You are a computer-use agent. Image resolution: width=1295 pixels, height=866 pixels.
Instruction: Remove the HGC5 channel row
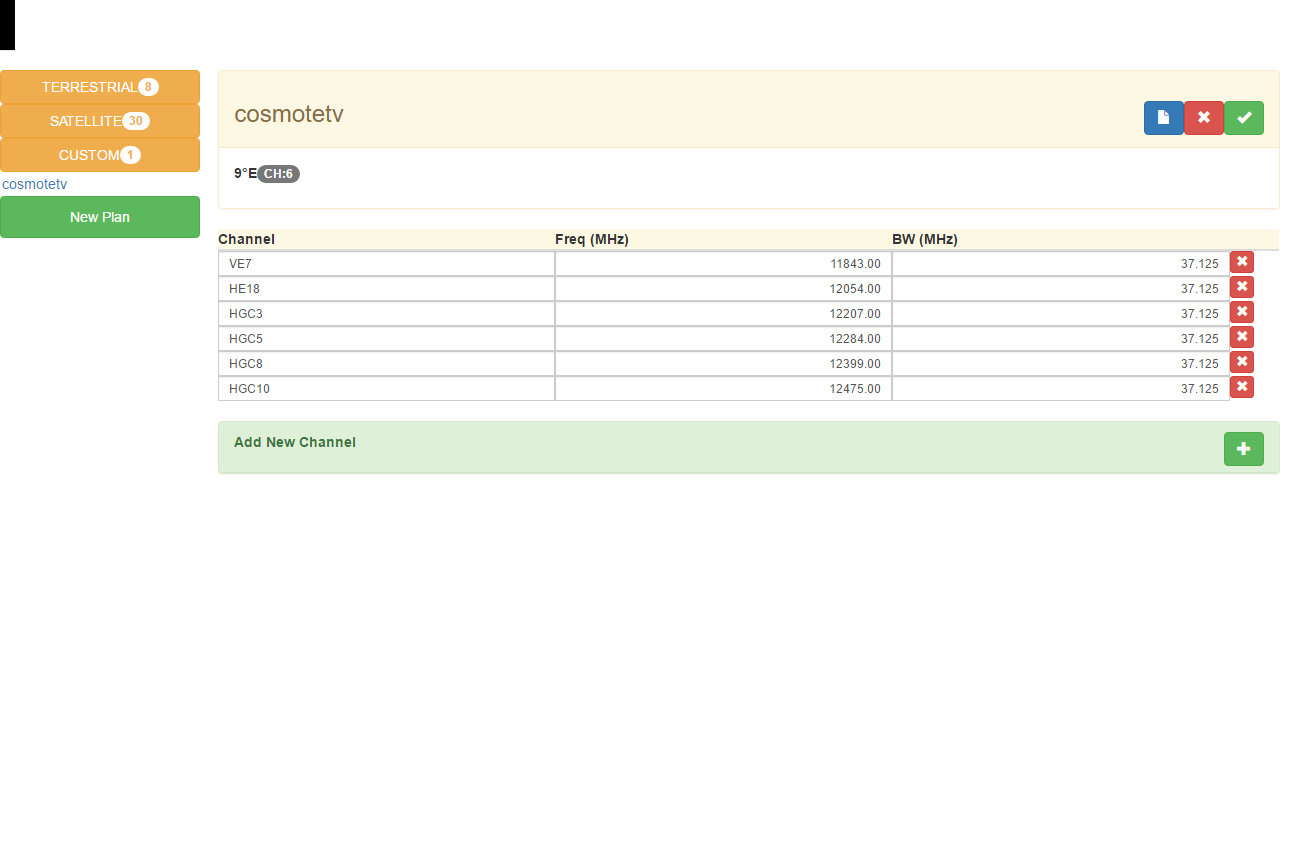[1242, 337]
